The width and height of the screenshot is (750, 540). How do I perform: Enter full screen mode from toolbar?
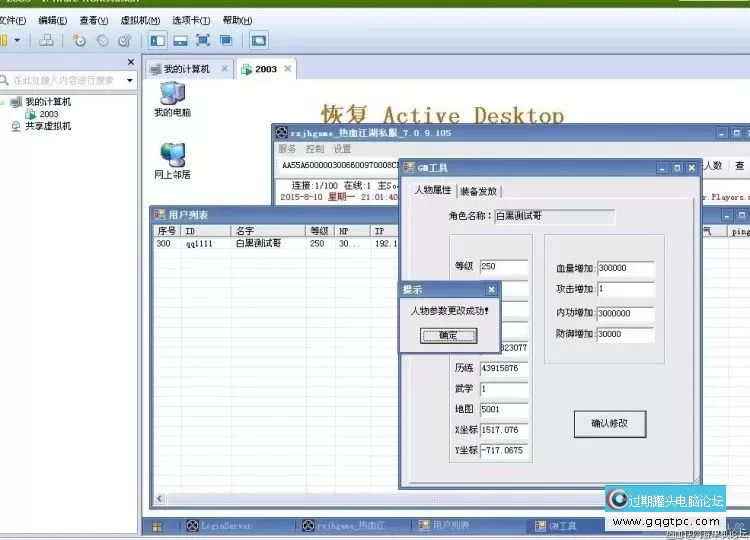coord(203,40)
